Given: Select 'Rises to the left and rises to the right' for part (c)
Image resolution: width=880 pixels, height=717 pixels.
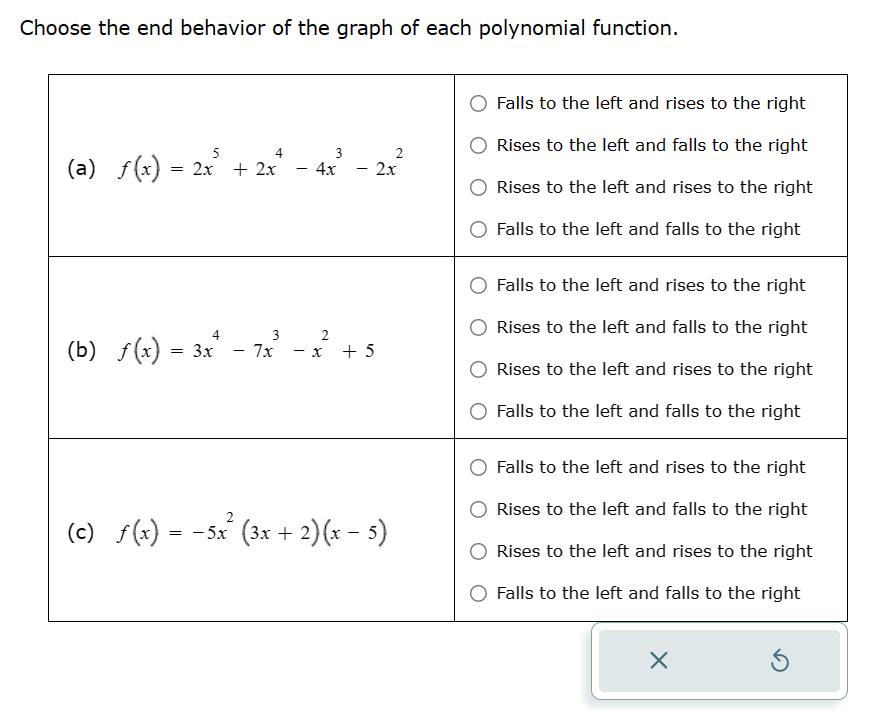Looking at the screenshot, I should click(477, 551).
